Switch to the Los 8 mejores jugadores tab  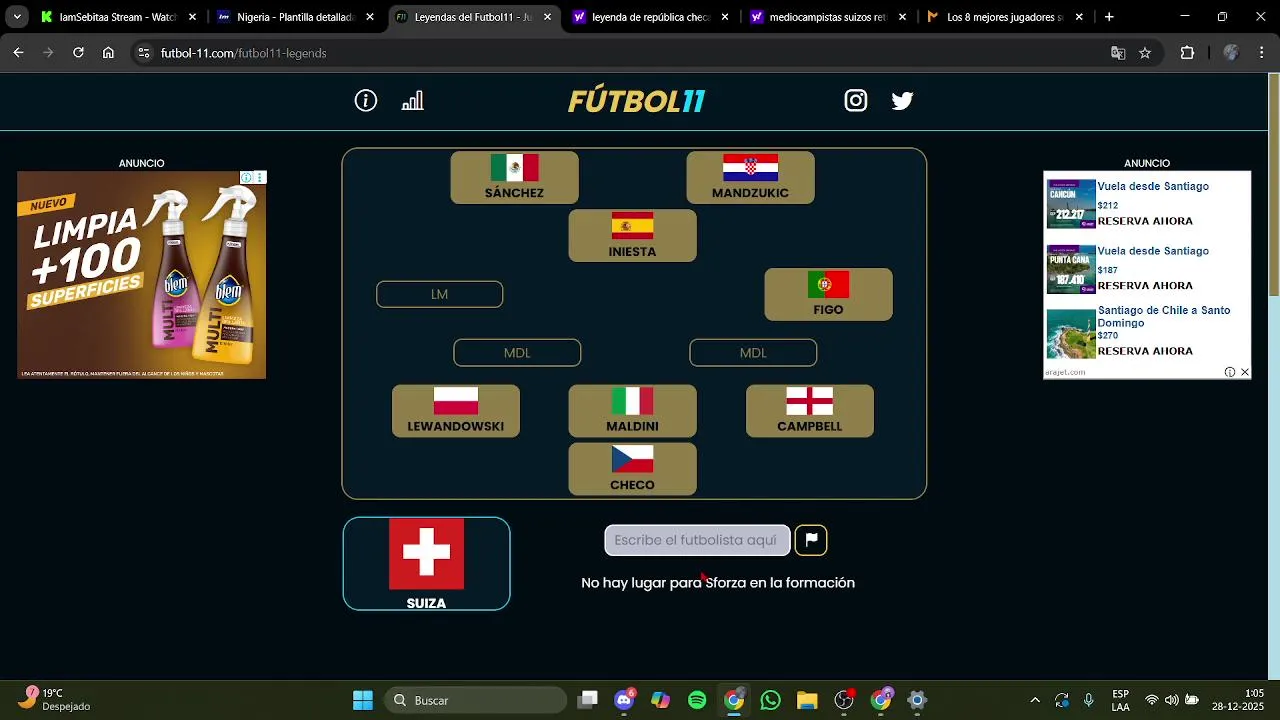point(1003,17)
